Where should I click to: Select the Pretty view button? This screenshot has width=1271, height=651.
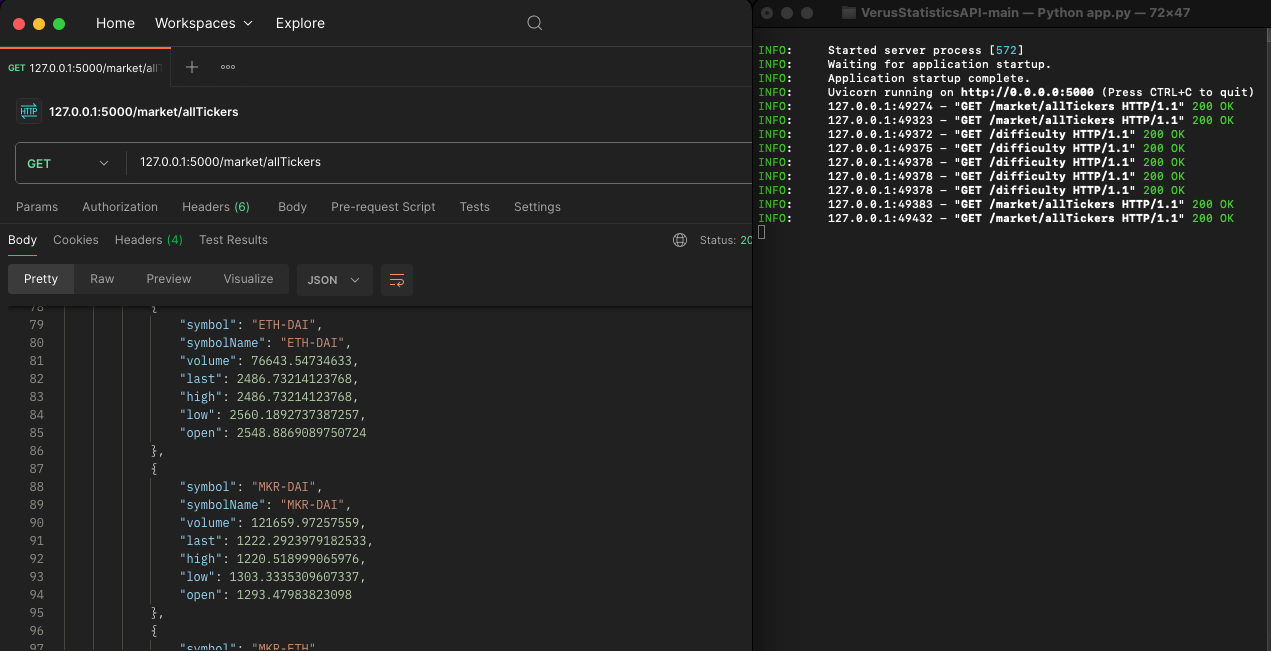pos(41,279)
